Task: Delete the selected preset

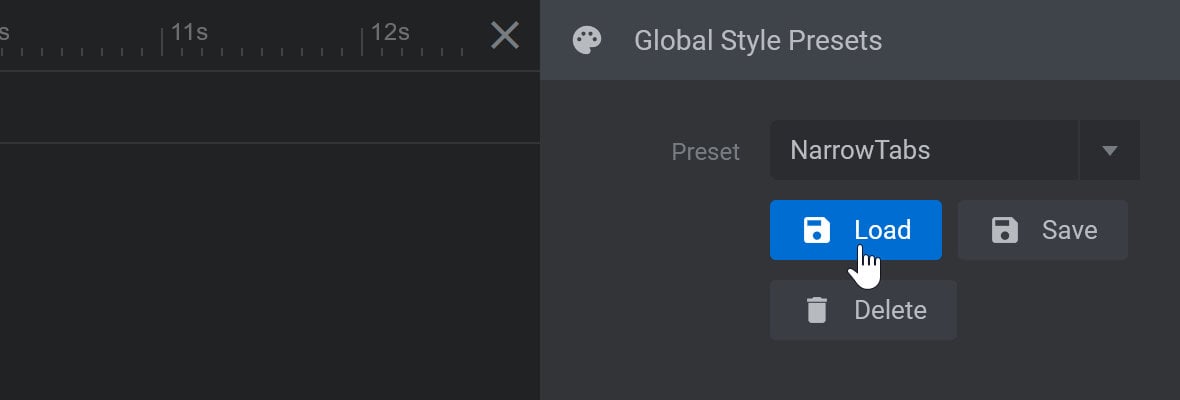Action: [863, 310]
